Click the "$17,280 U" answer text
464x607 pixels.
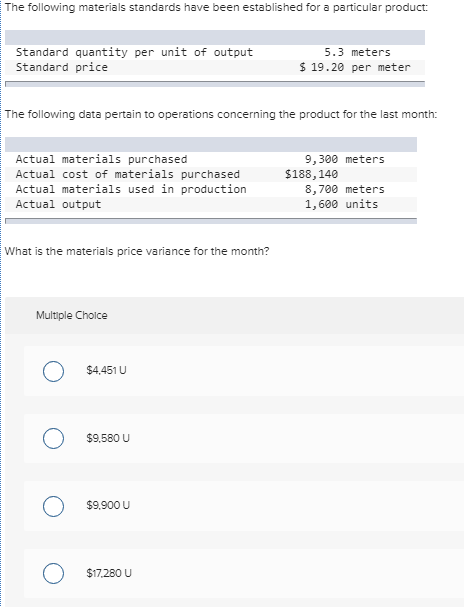click(109, 573)
